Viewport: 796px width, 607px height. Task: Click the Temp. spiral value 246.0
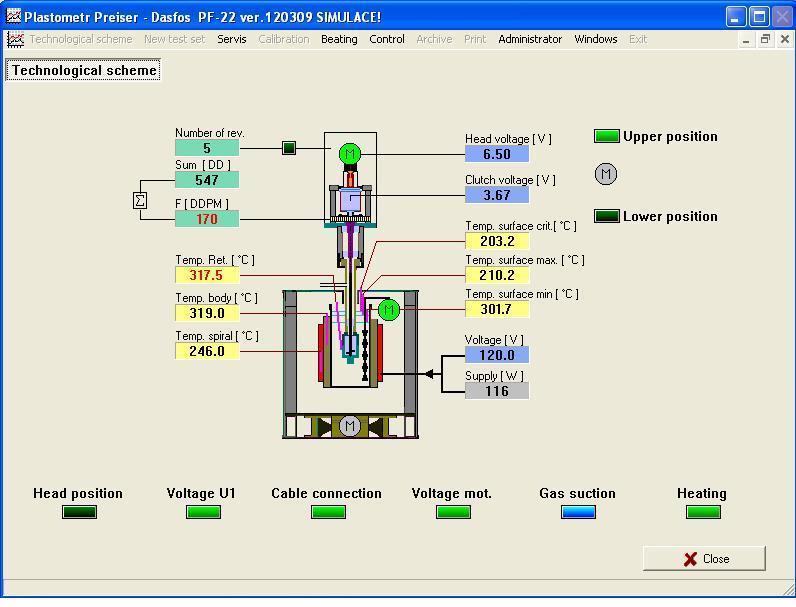[x=207, y=351]
